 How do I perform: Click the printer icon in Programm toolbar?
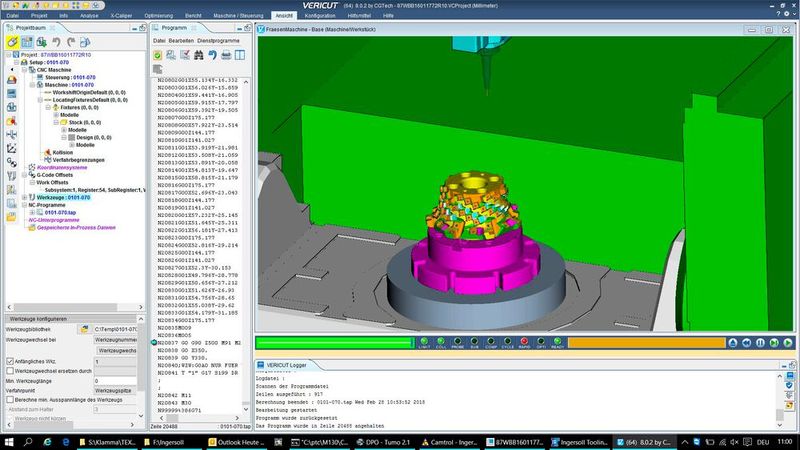[226, 55]
